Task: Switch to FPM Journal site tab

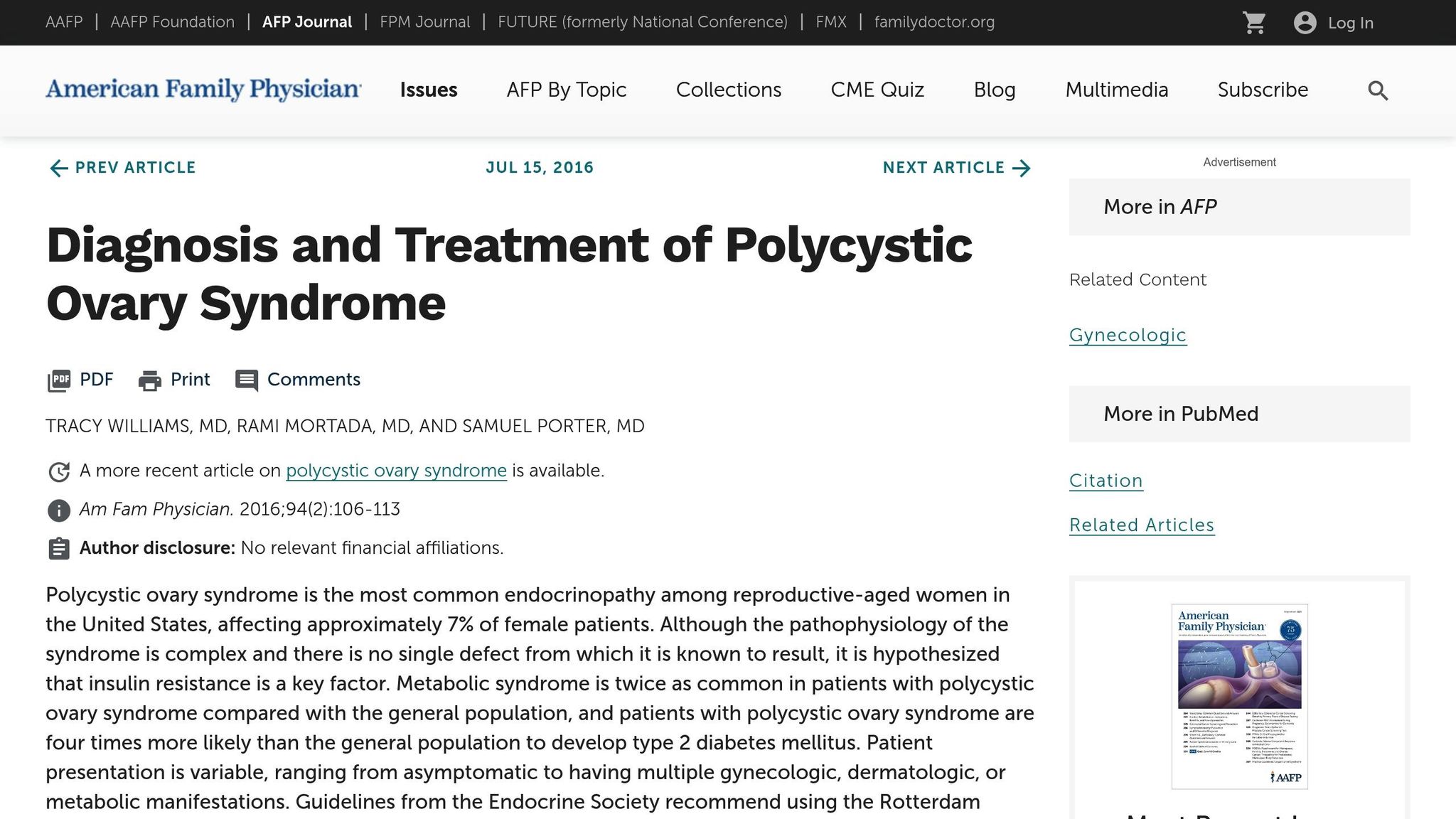Action: (x=424, y=22)
